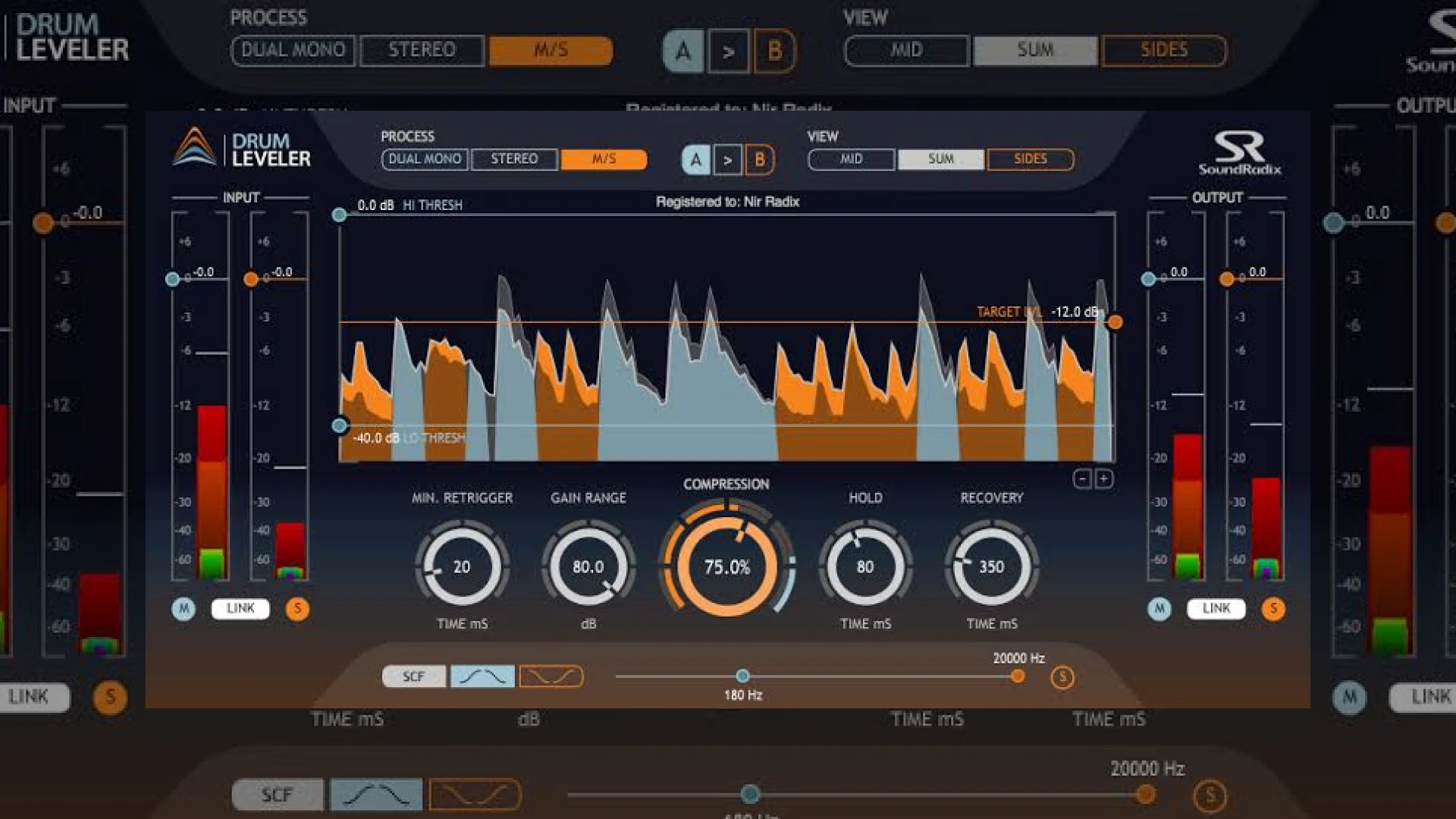Click the HOLD knob showing 80

865,566
